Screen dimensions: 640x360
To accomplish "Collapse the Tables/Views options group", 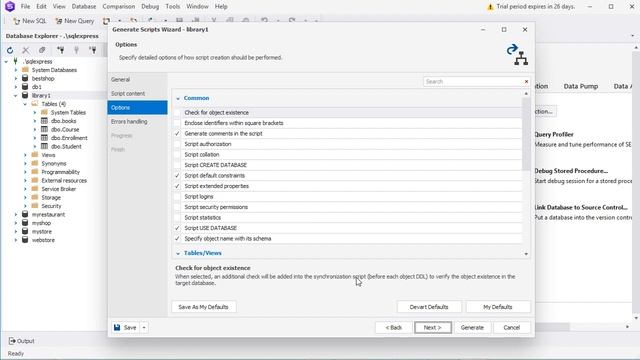I will [178, 253].
